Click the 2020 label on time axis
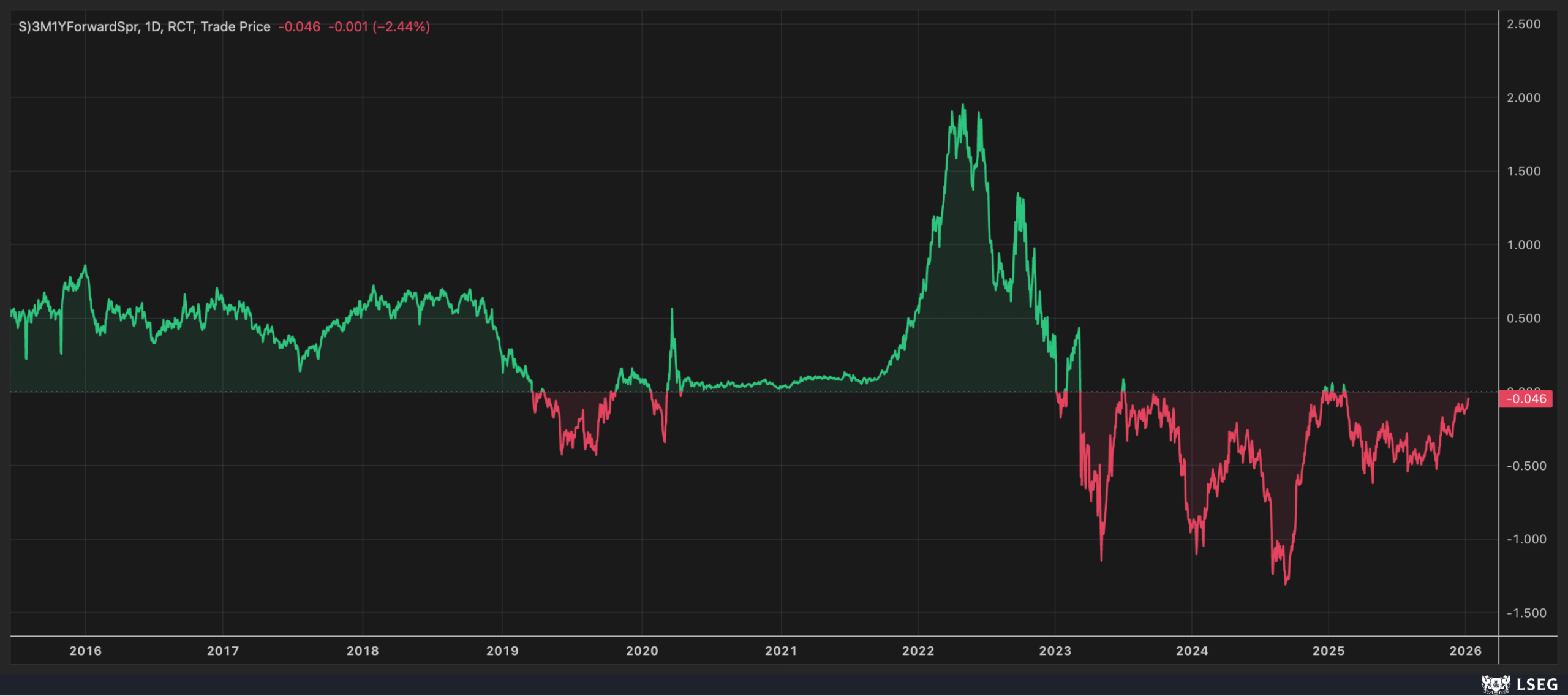 642,651
